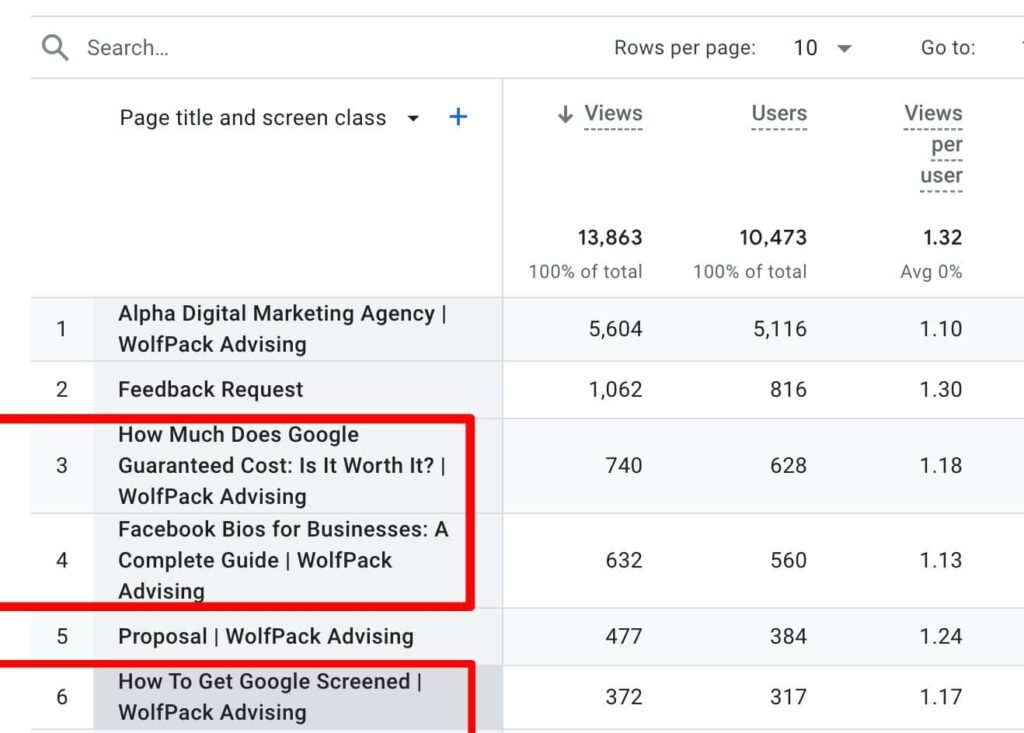Click views value 740

(624, 465)
